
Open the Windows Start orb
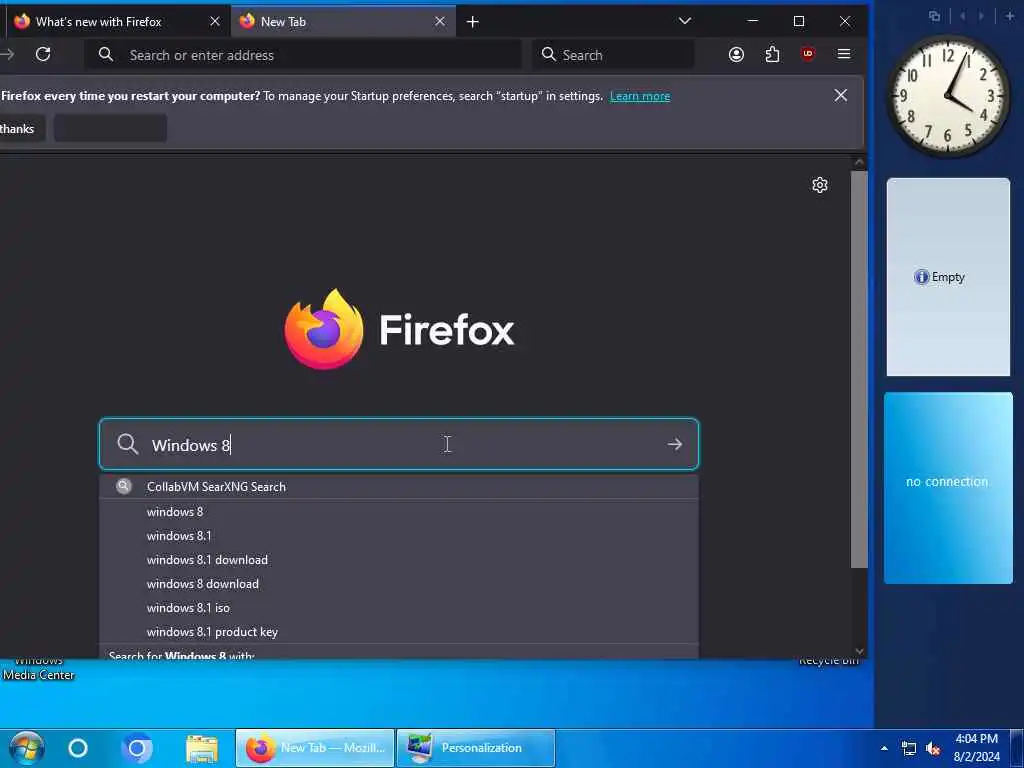(26, 748)
